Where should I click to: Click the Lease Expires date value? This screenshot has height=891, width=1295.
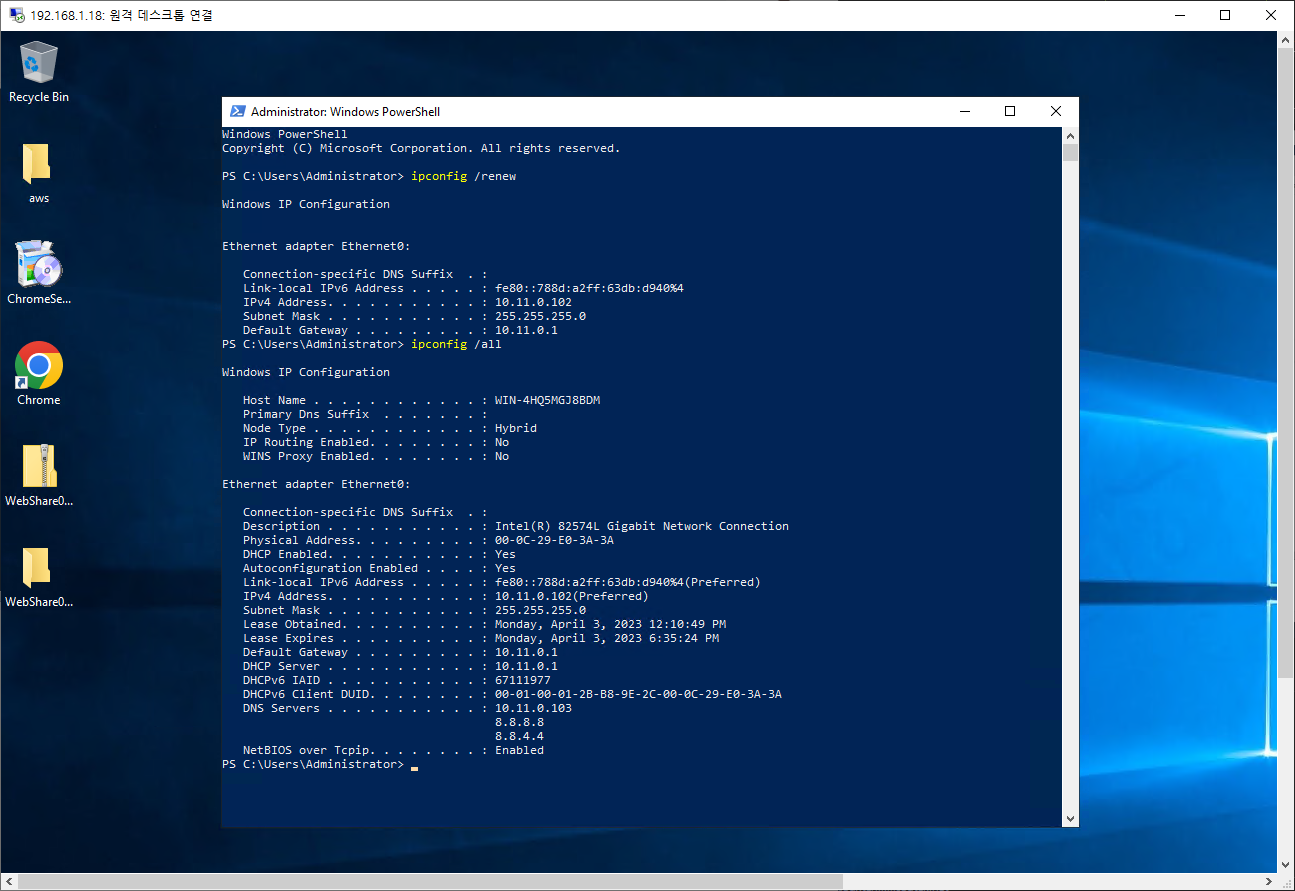coord(606,638)
